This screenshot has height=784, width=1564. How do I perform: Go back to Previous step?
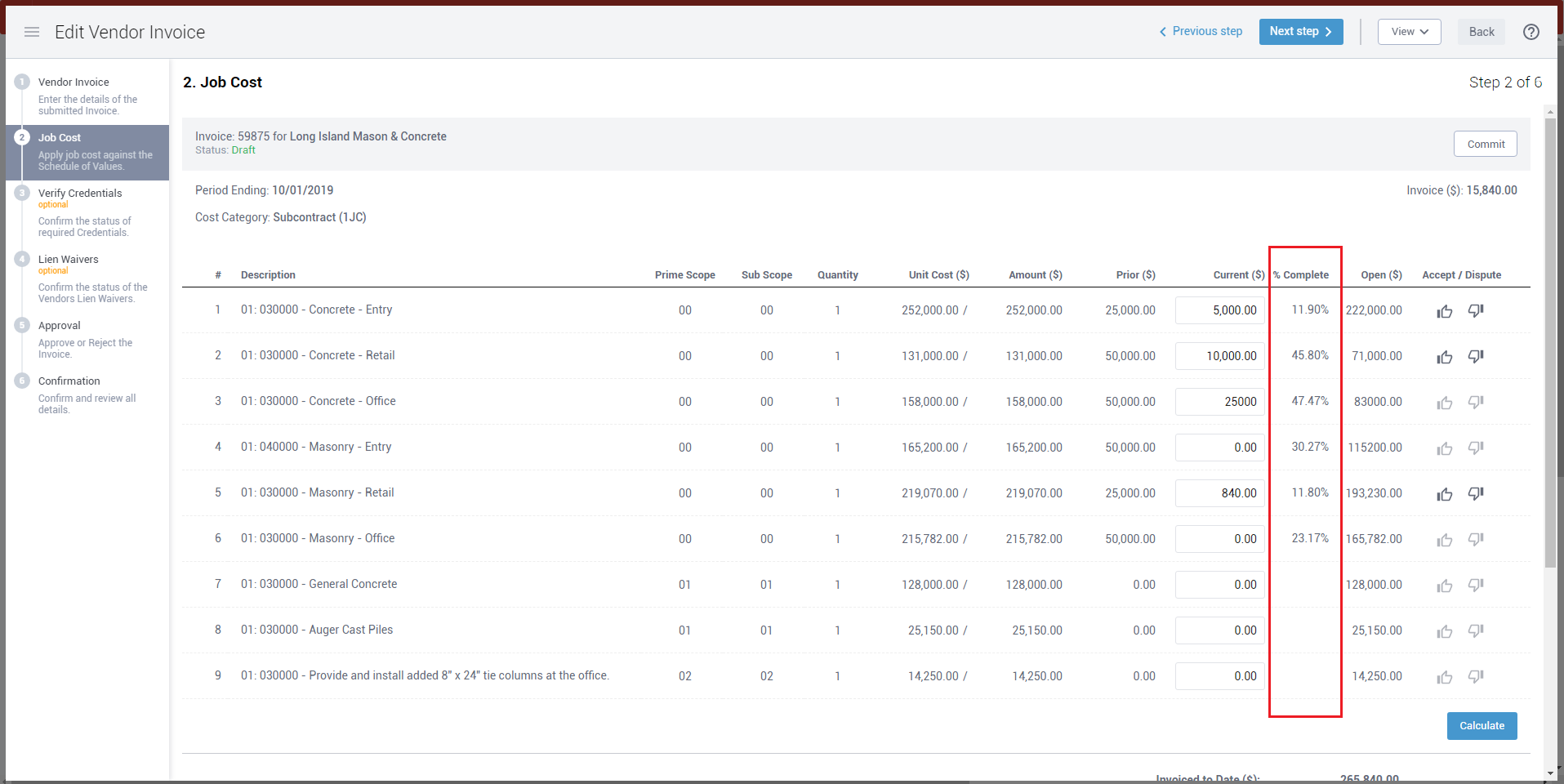point(1201,32)
